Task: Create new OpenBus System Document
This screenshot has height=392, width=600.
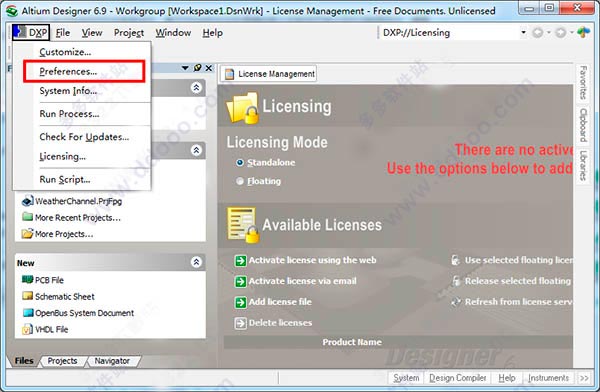Action: tap(85, 313)
